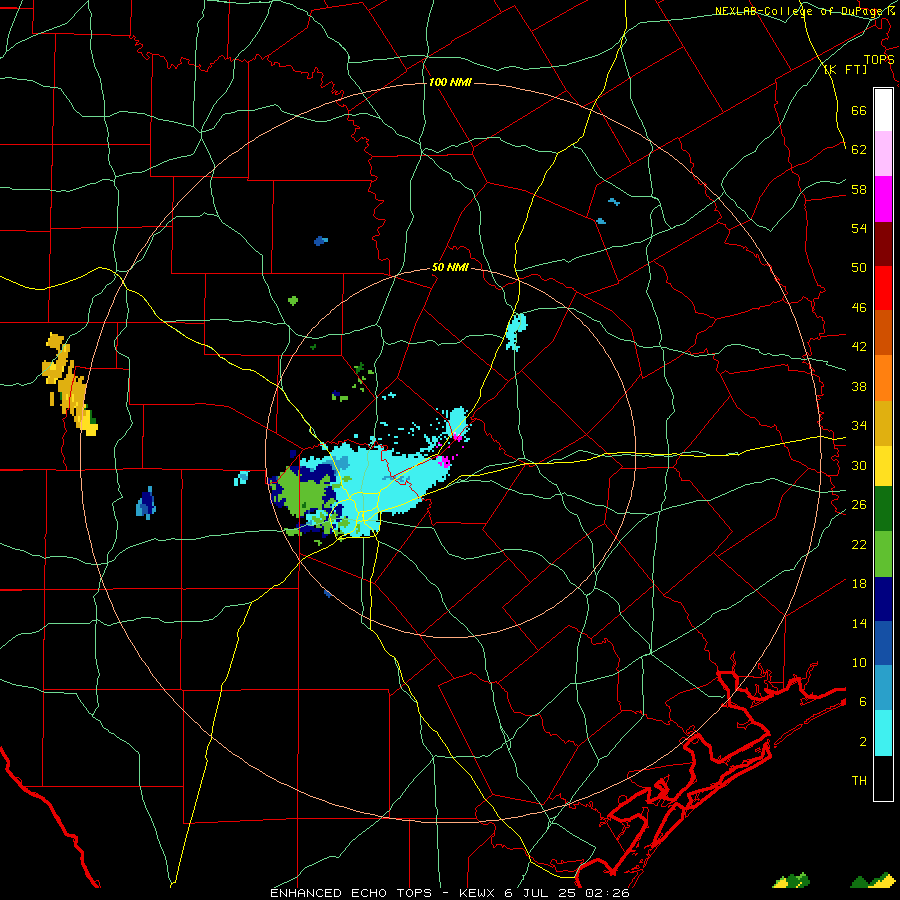Click the 50 NMI range ring label

coord(450,267)
